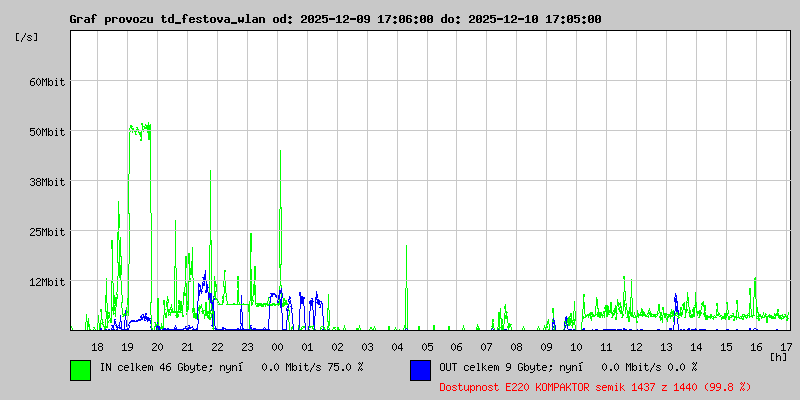Click the [/s] unit label
Screen dimensions: 800x400
tap(27, 37)
